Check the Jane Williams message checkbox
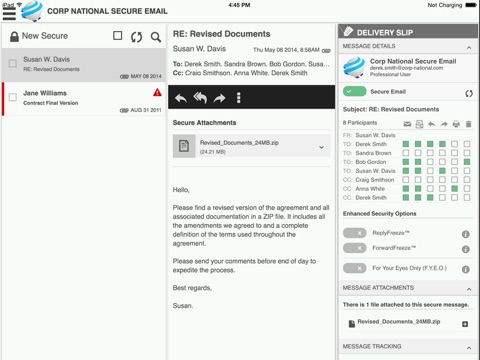480x360 pixels. click(x=13, y=97)
